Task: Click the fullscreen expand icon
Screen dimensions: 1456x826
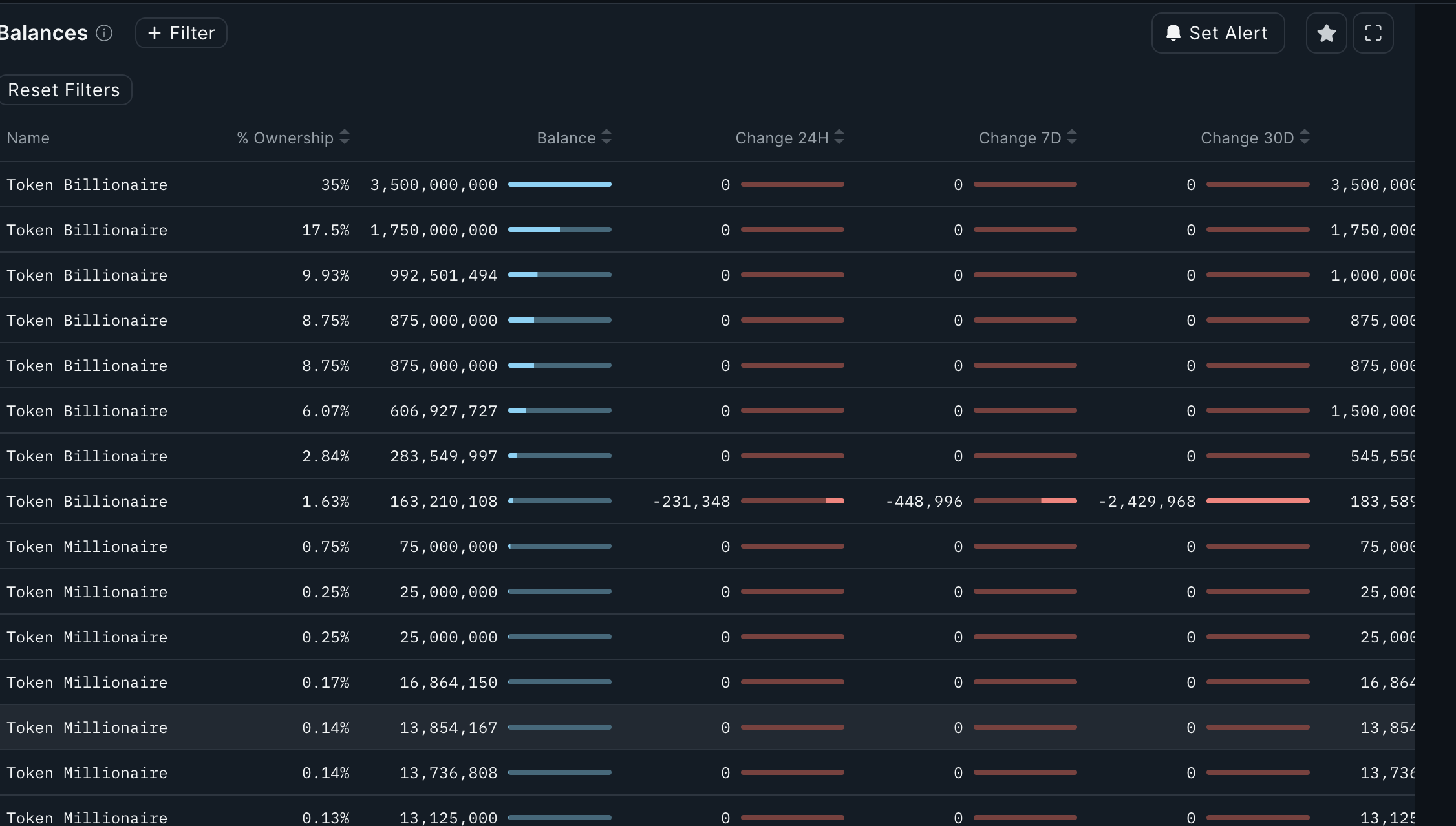Action: tap(1373, 33)
